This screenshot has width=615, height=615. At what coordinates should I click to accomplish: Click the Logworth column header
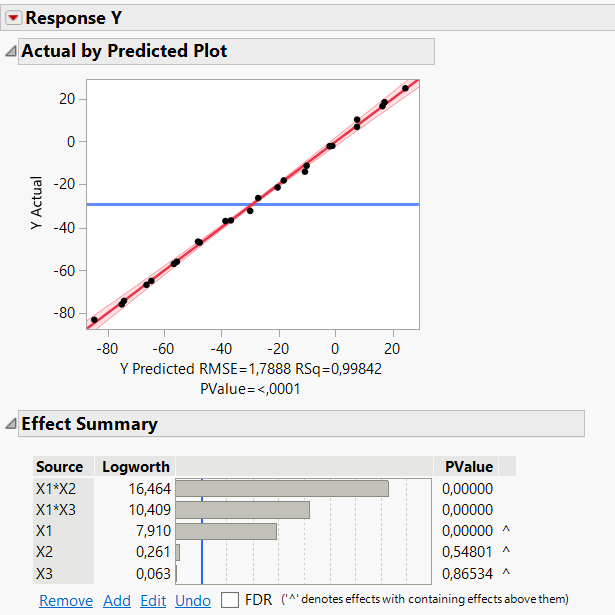point(136,467)
